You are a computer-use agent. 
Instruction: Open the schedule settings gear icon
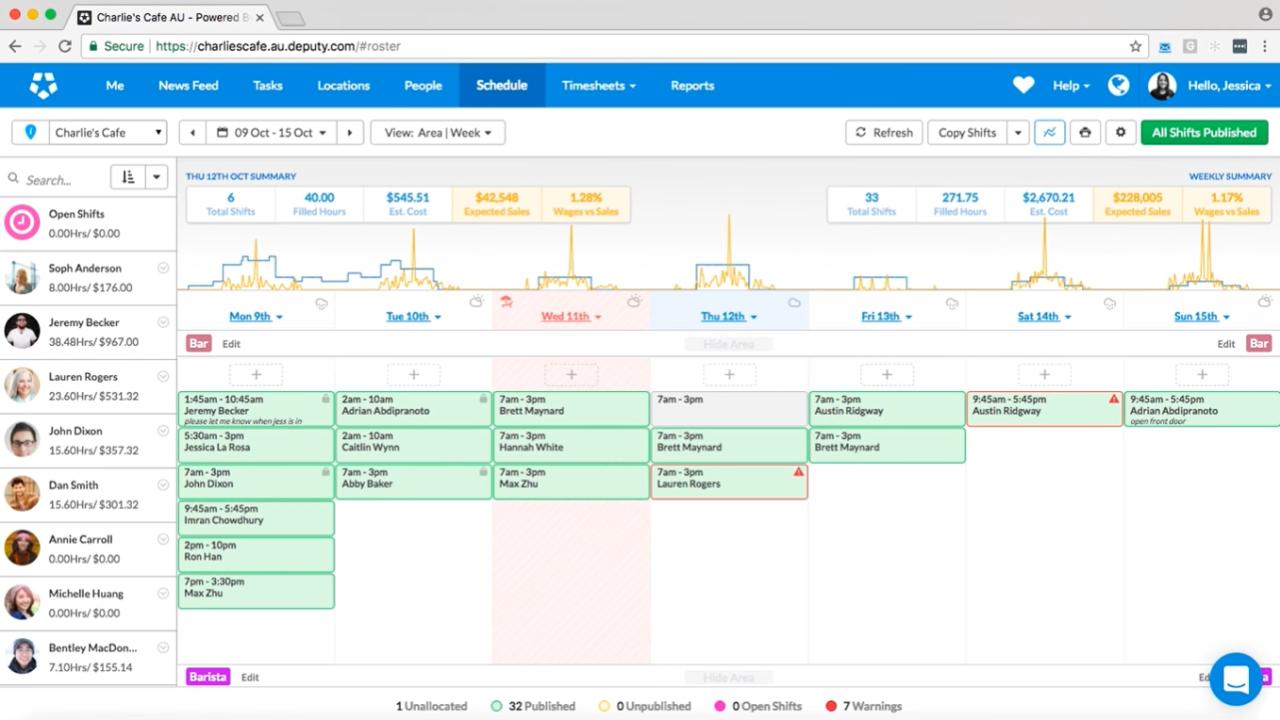pyautogui.click(x=1121, y=132)
